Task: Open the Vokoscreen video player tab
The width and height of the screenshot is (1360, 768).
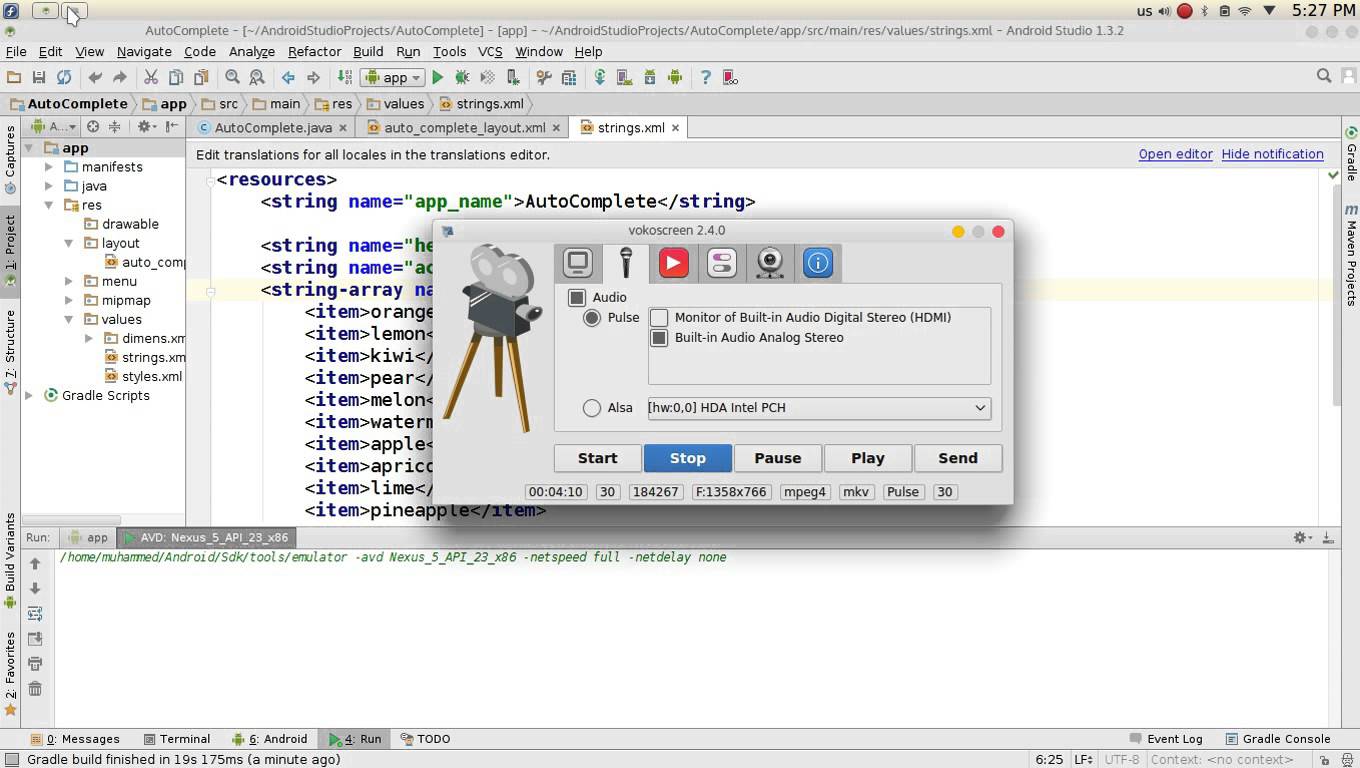Action: 672,263
